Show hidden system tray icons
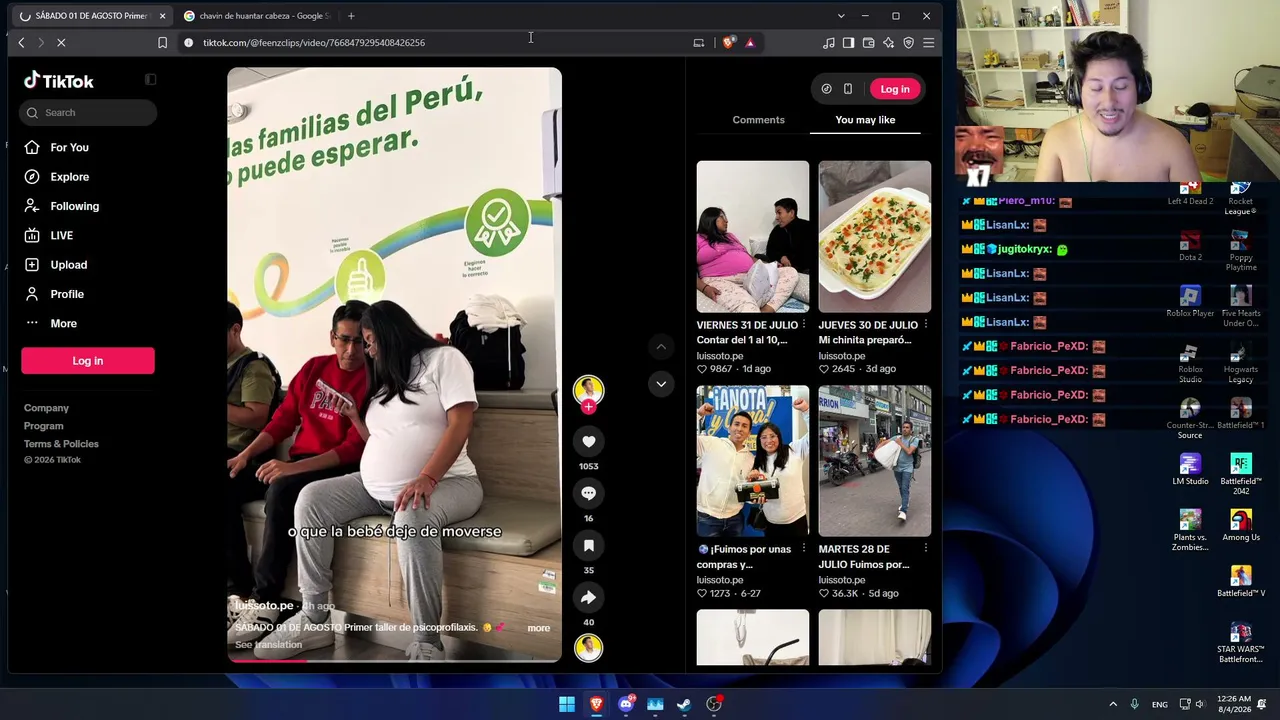Screen dimensions: 1280x720 [1113, 704]
